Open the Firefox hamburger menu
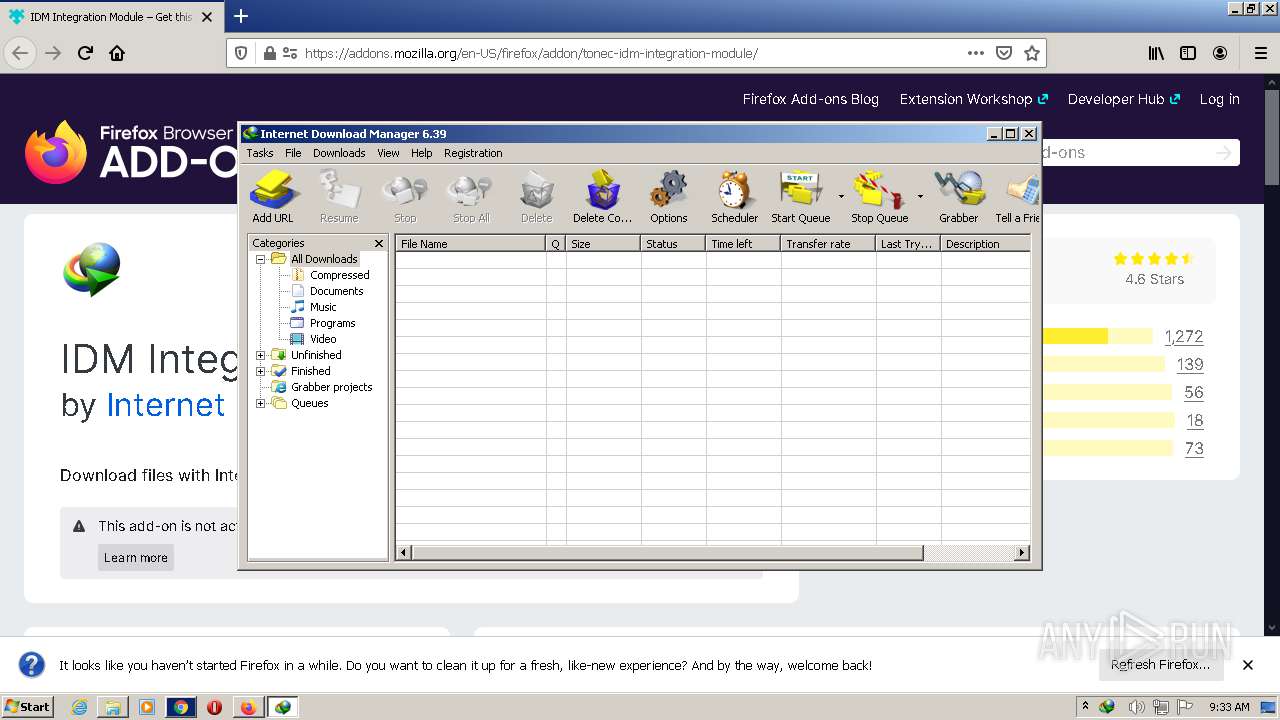 pyautogui.click(x=1260, y=53)
